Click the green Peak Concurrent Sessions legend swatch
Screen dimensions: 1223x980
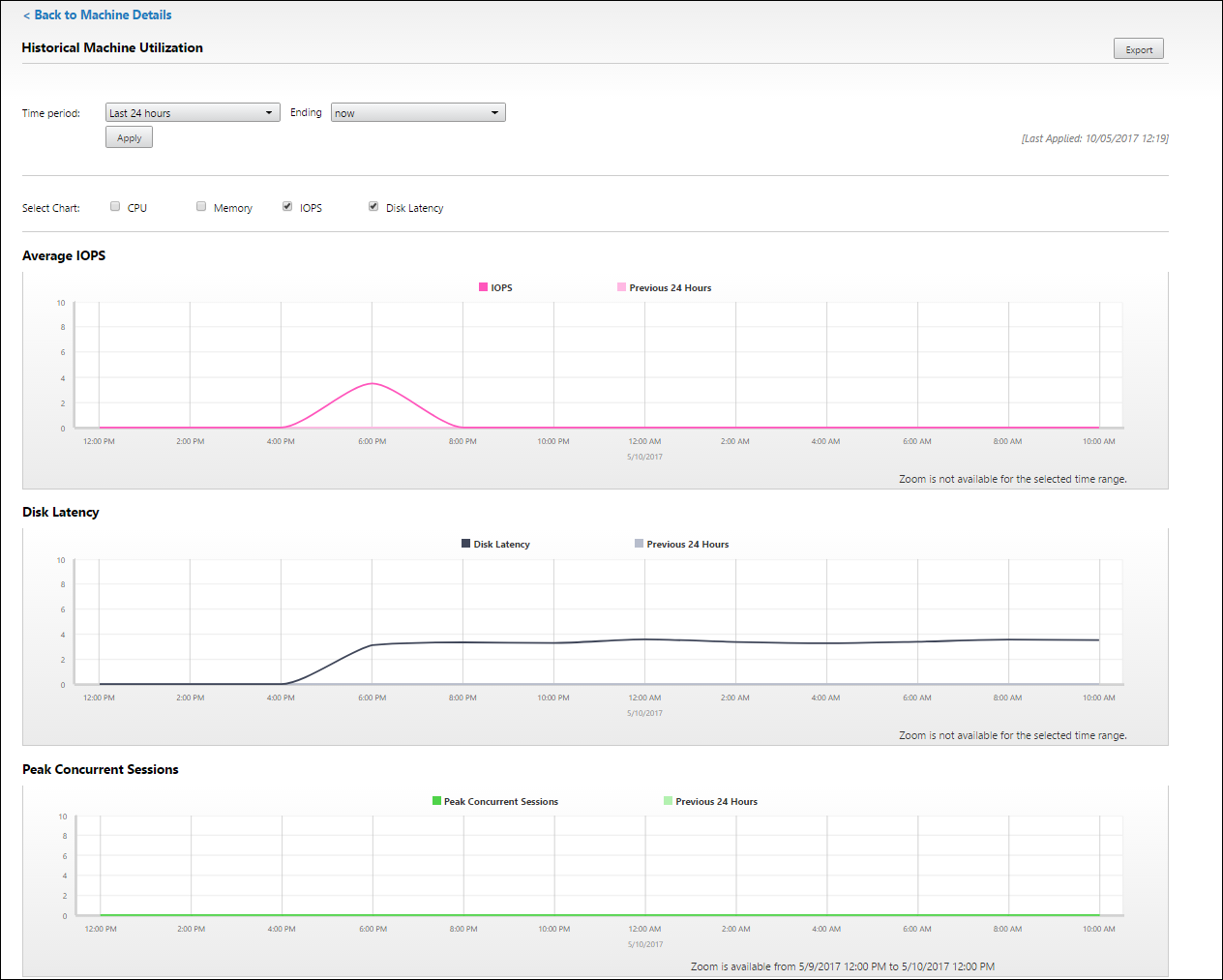point(436,801)
